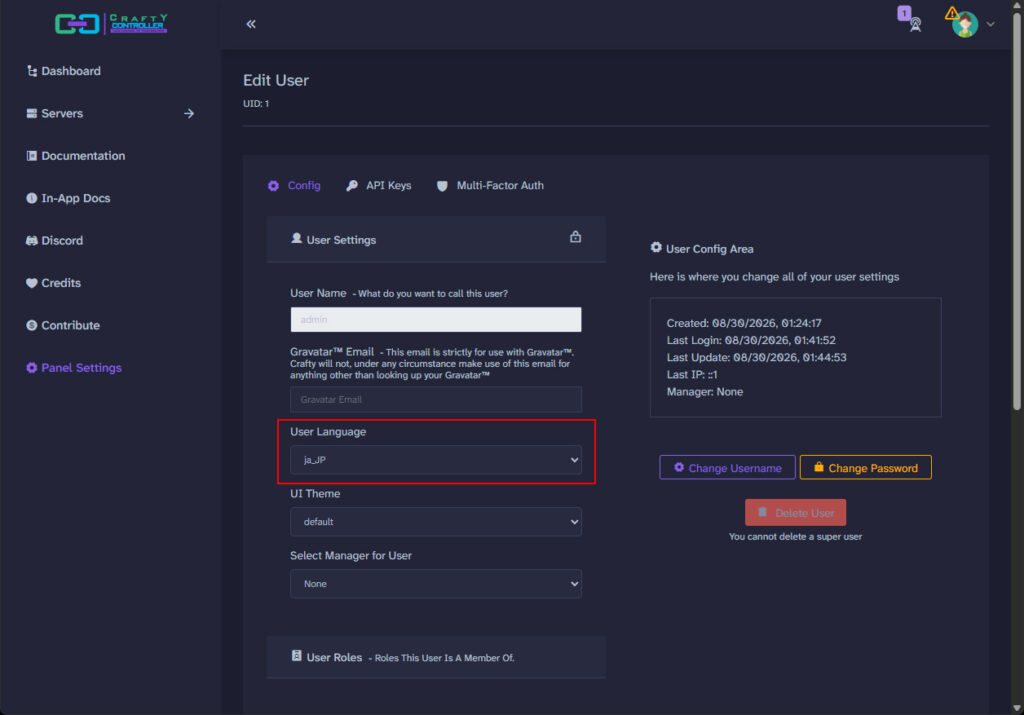
Task: Click the 'Last Update' timestamp line
Action: tap(756, 358)
